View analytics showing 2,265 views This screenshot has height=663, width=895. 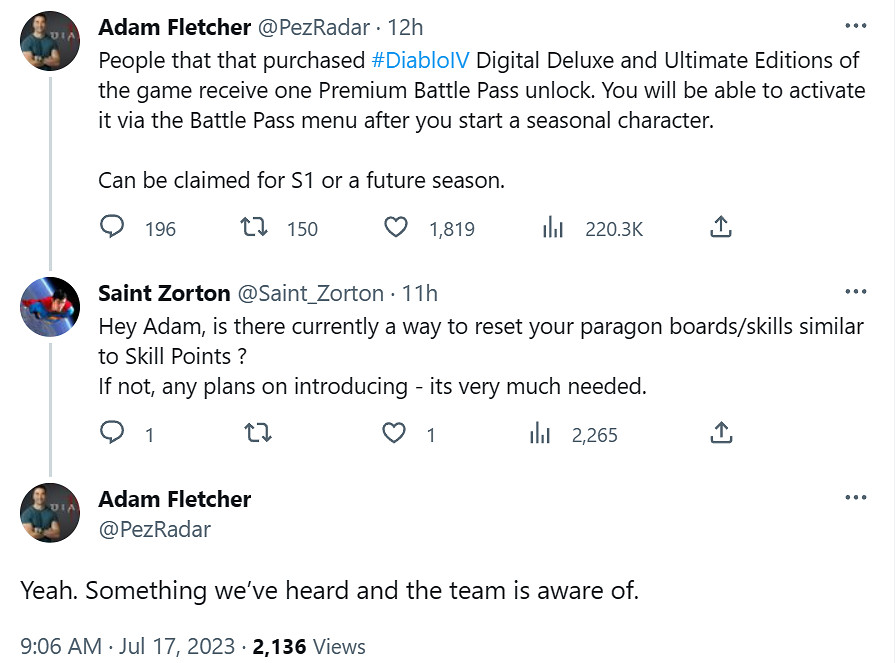(540, 434)
